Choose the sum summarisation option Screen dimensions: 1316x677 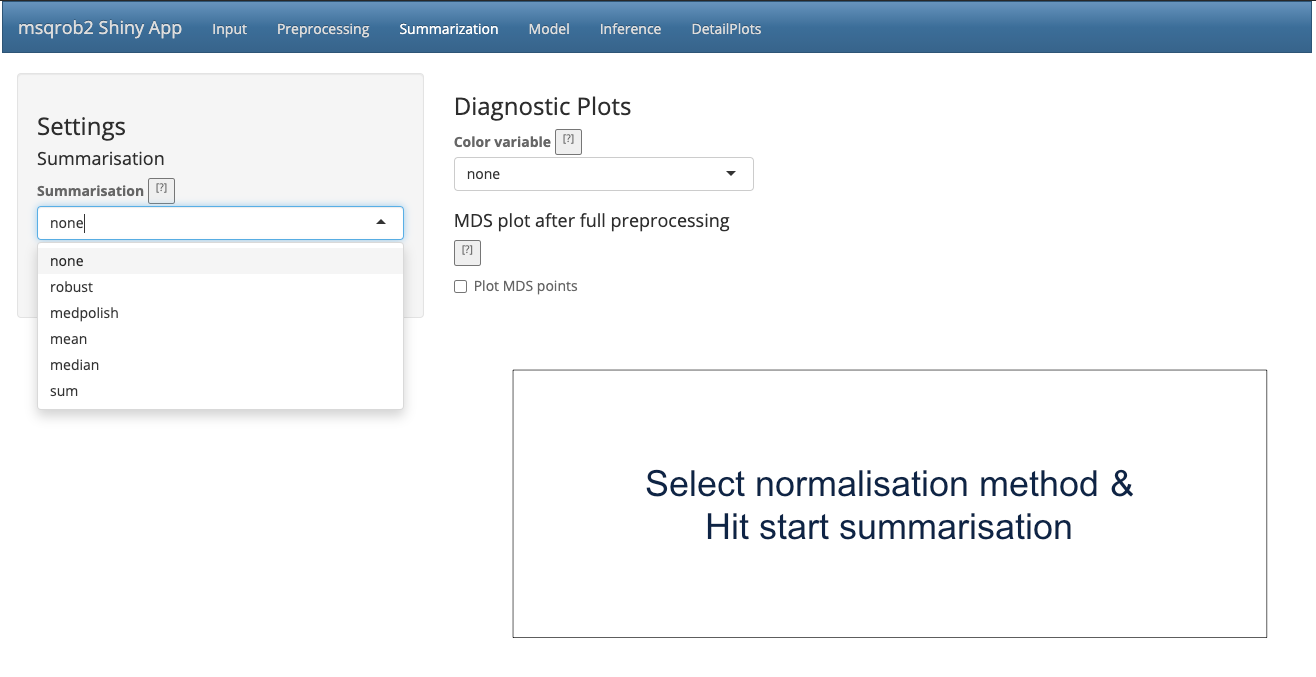pyautogui.click(x=64, y=391)
